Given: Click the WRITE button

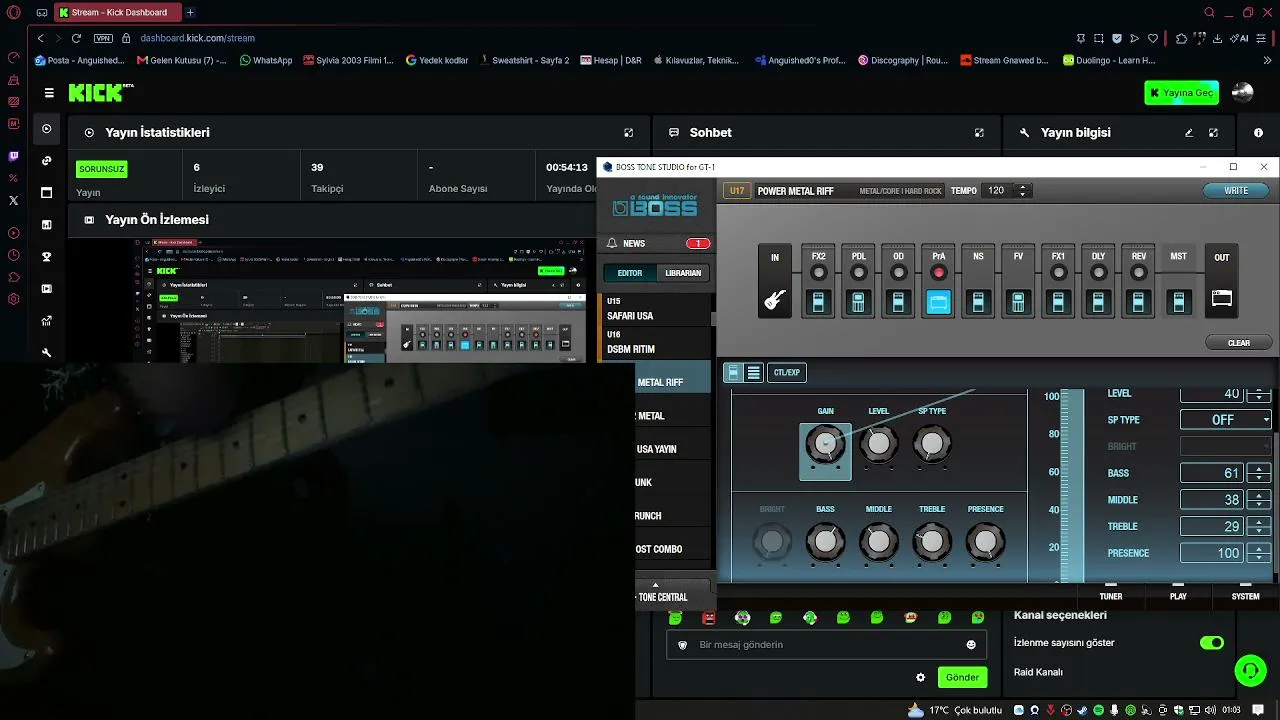Looking at the screenshot, I should point(1236,191).
